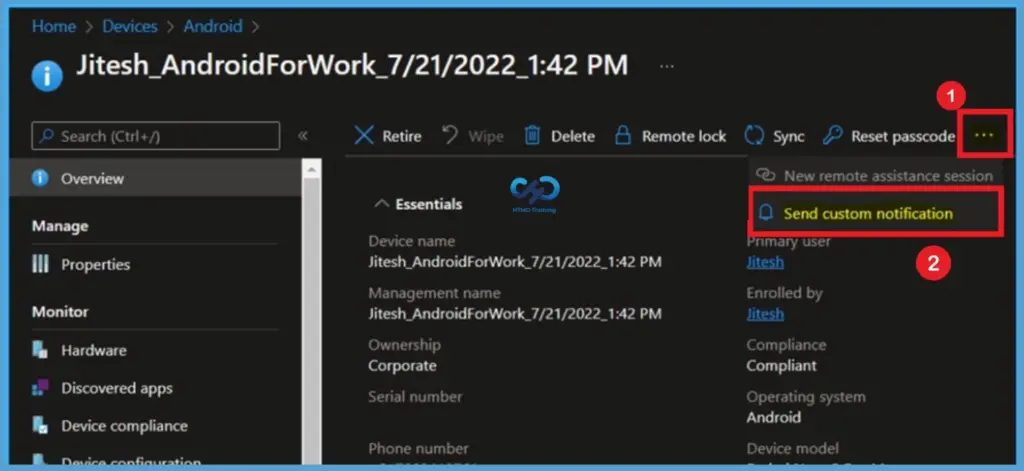Go to Home breadcrumb
Image resolution: width=1024 pixels, height=471 pixels.
[x=54, y=26]
